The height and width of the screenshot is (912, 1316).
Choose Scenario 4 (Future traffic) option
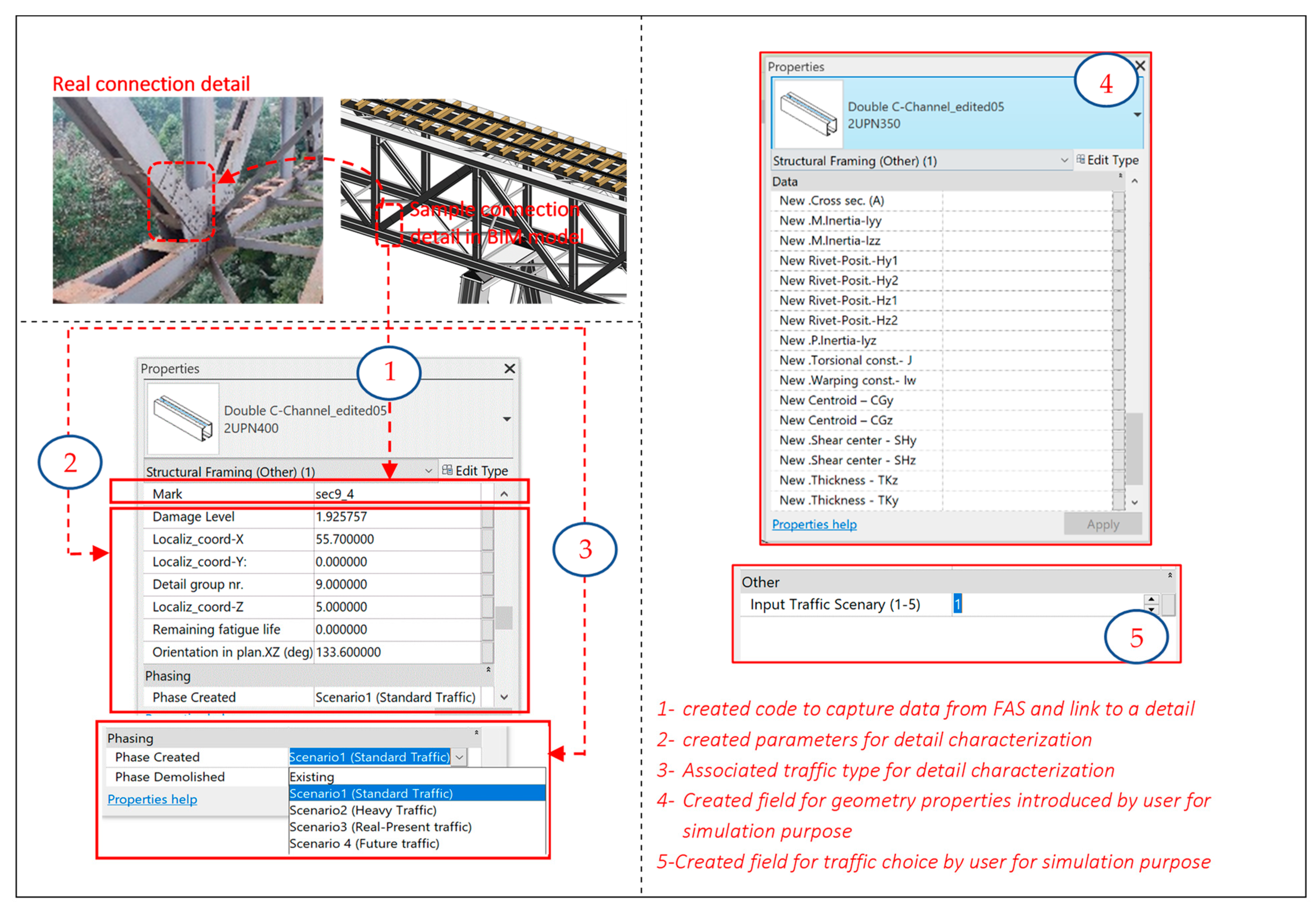tap(364, 844)
